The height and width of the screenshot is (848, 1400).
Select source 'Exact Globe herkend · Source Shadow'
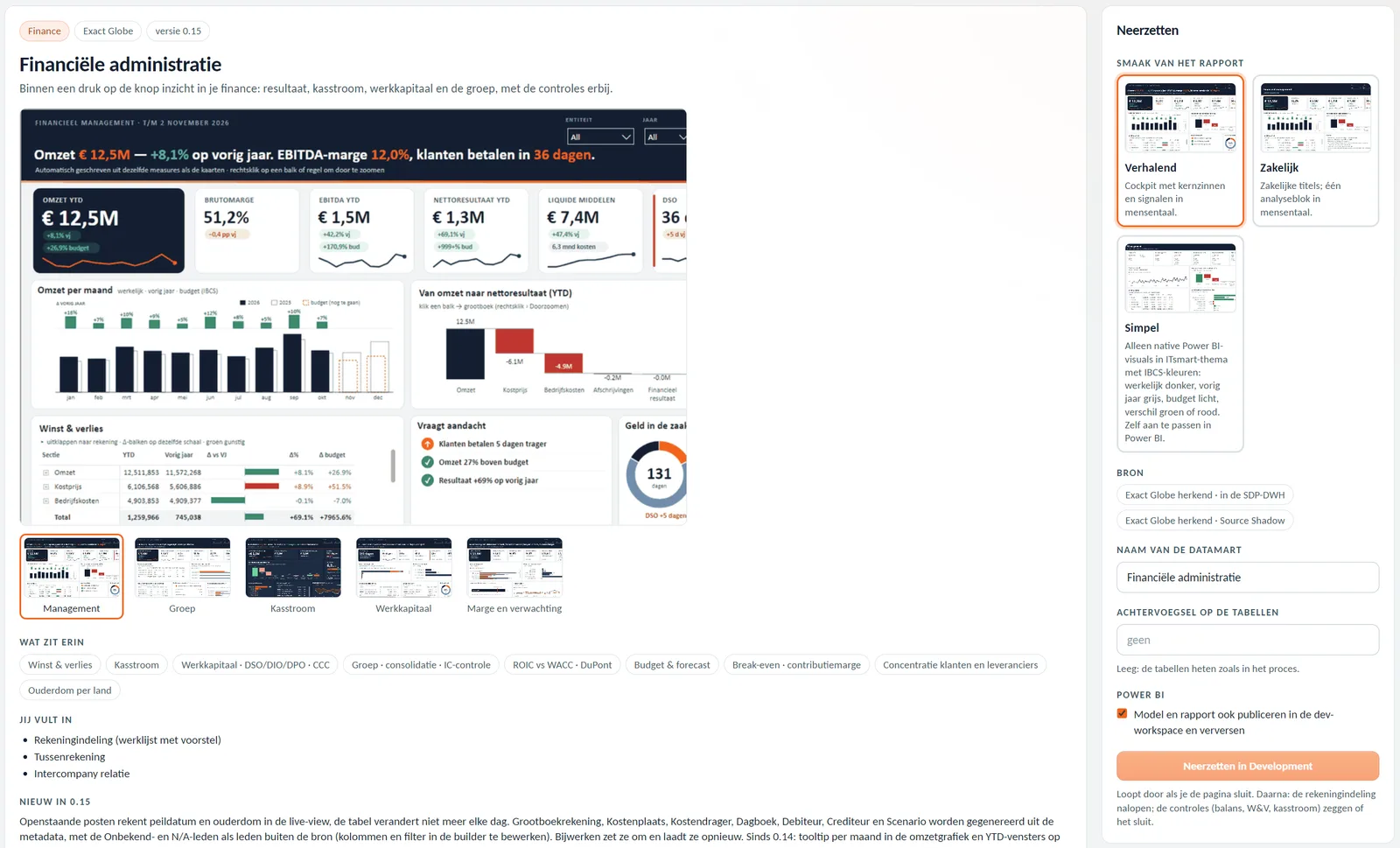[1205, 521]
